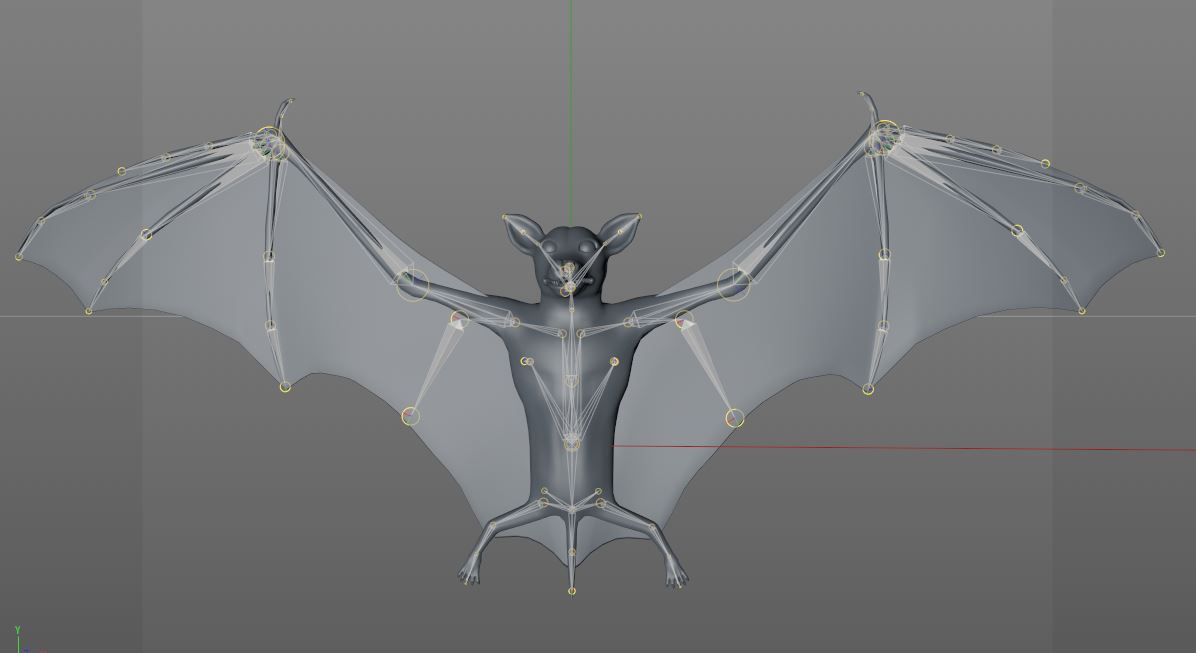This screenshot has height=653, width=1196.
Task: Click the outermost finger-tip joint of the screen-left wing
Action: pyautogui.click(x=19, y=256)
